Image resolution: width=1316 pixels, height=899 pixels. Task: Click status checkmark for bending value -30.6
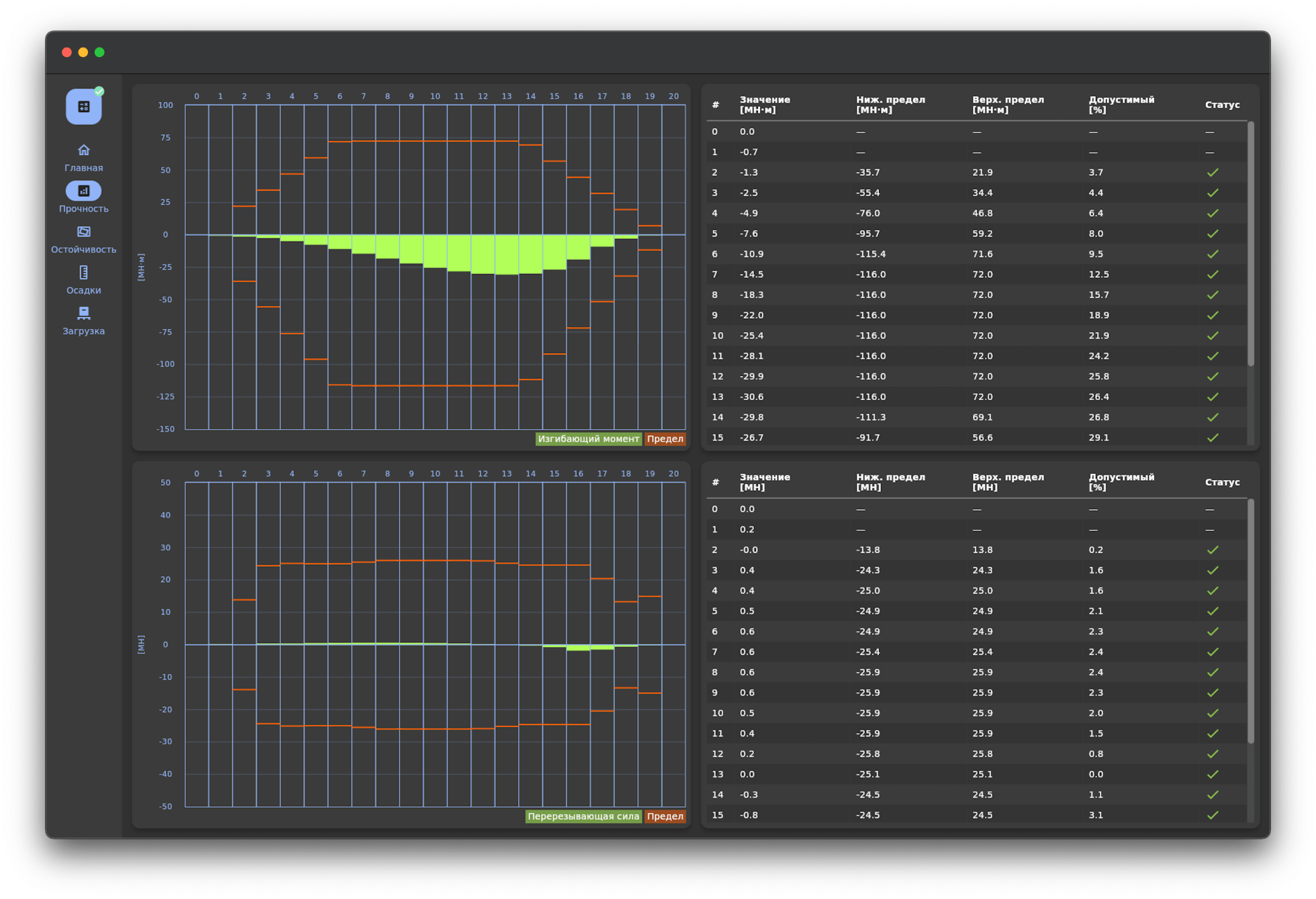tap(1213, 397)
